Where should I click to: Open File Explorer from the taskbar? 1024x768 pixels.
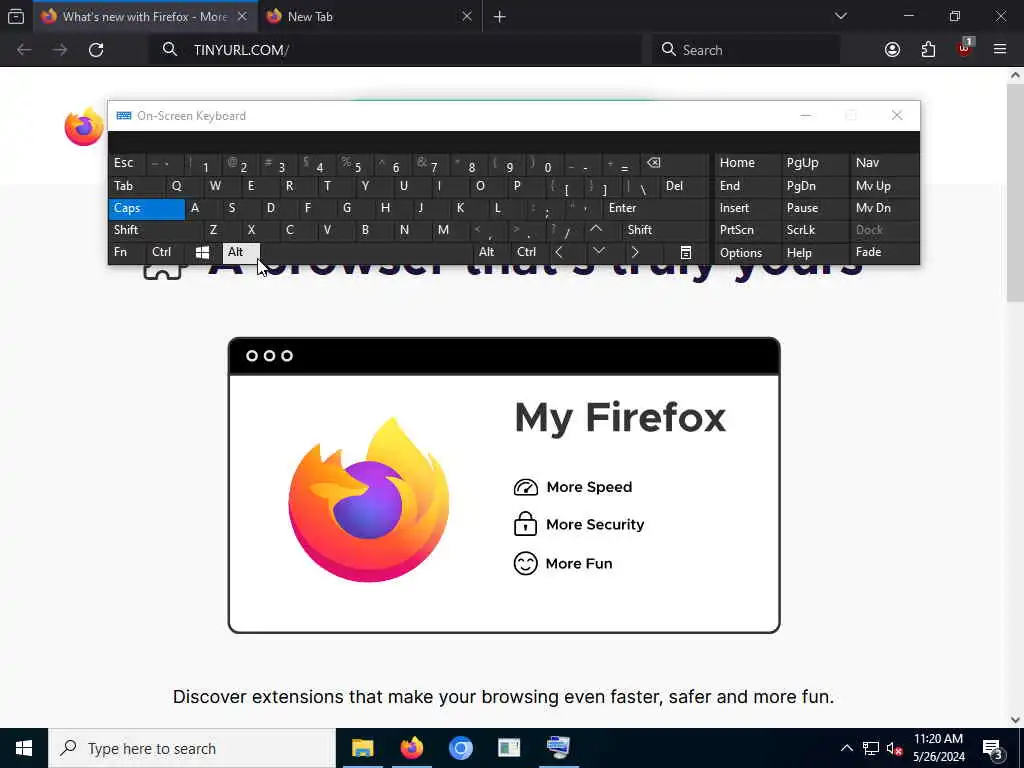pos(362,748)
